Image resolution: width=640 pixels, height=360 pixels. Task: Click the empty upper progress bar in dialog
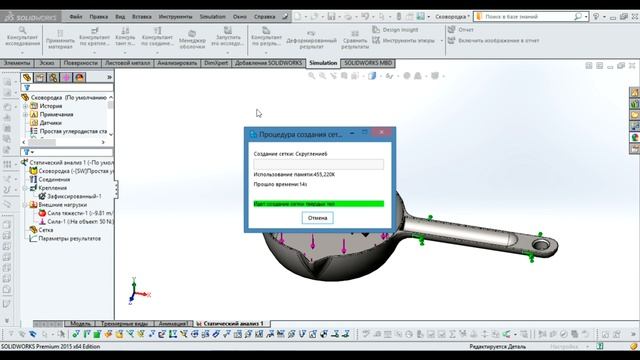pos(318,164)
